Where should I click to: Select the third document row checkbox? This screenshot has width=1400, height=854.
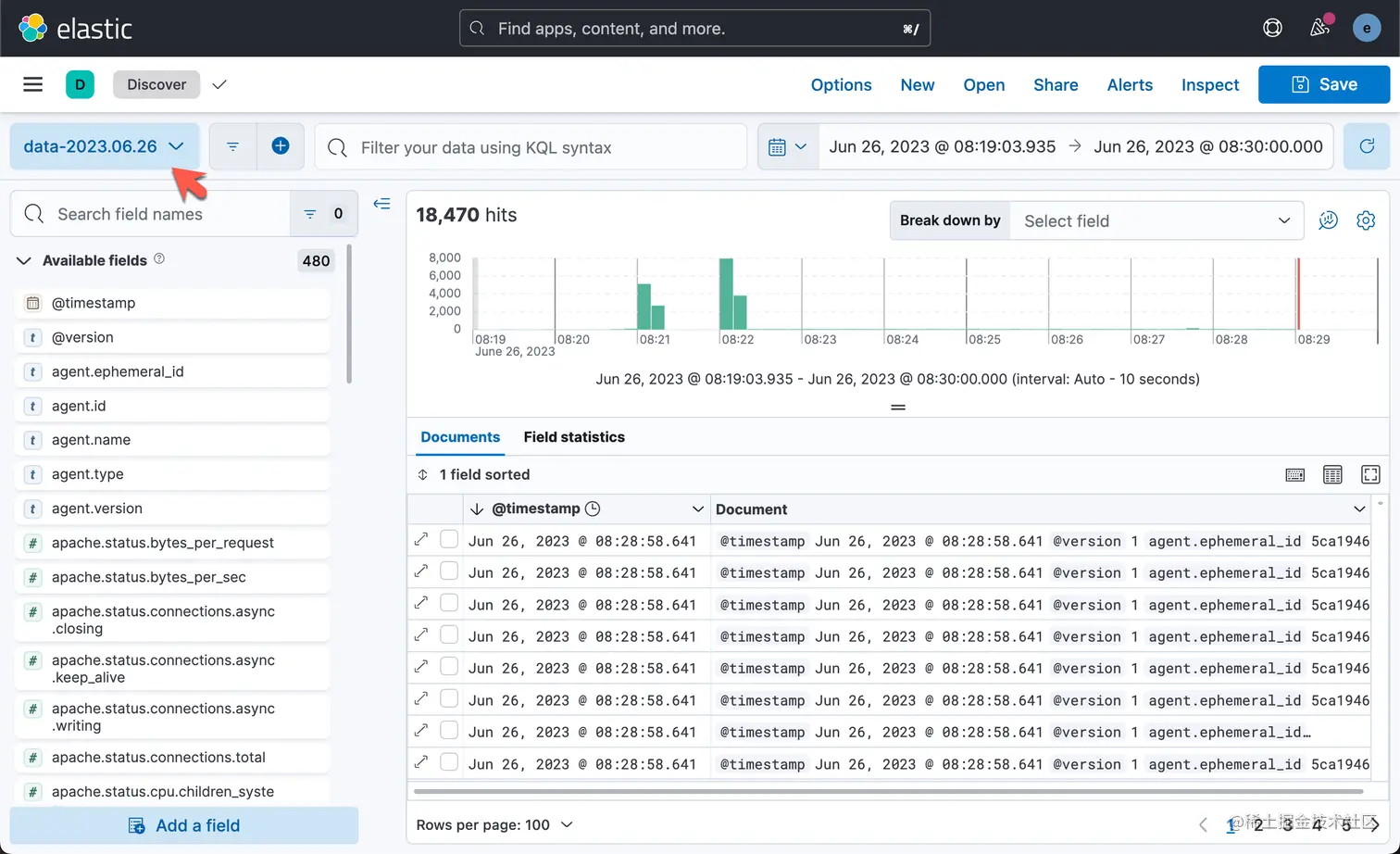tap(449, 603)
